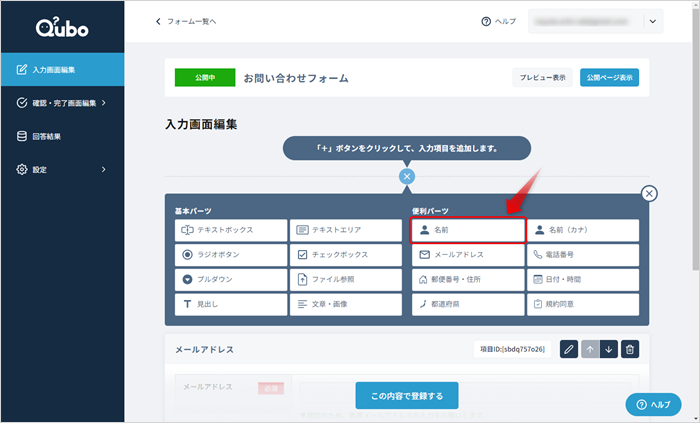The width and height of the screenshot is (700, 423).
Task: Click the 項目ID:[sbdq757o26] label
Action: [512, 349]
